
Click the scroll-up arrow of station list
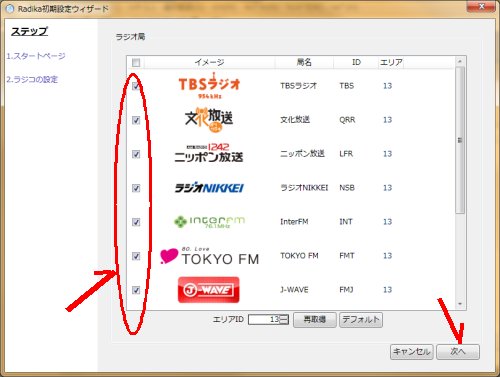point(460,62)
